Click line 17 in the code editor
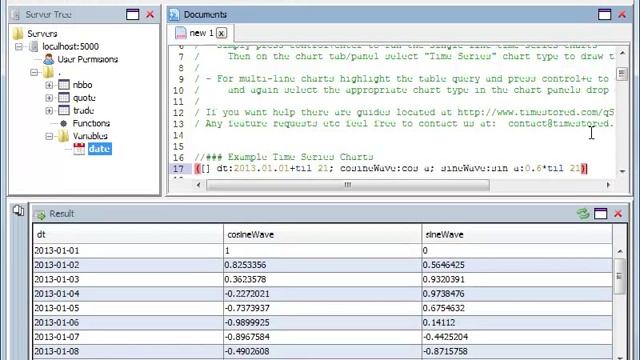 391,168
